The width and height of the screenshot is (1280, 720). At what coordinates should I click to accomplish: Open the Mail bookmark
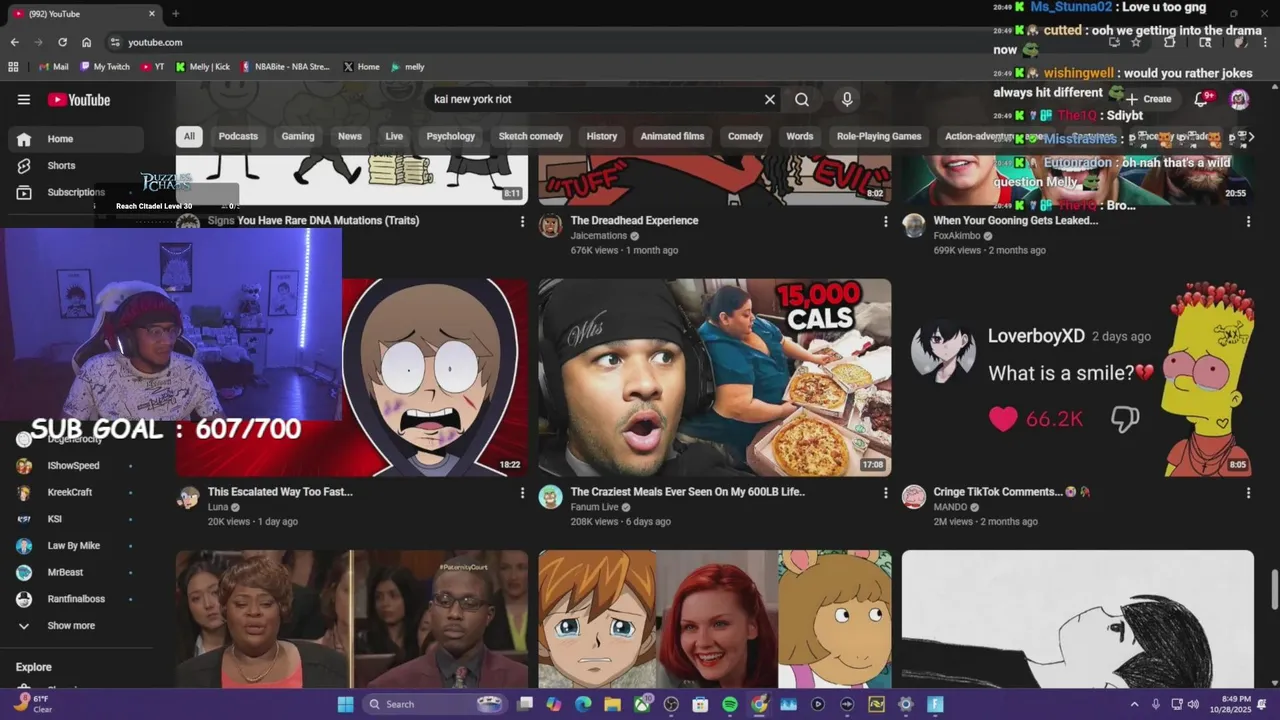pos(53,67)
